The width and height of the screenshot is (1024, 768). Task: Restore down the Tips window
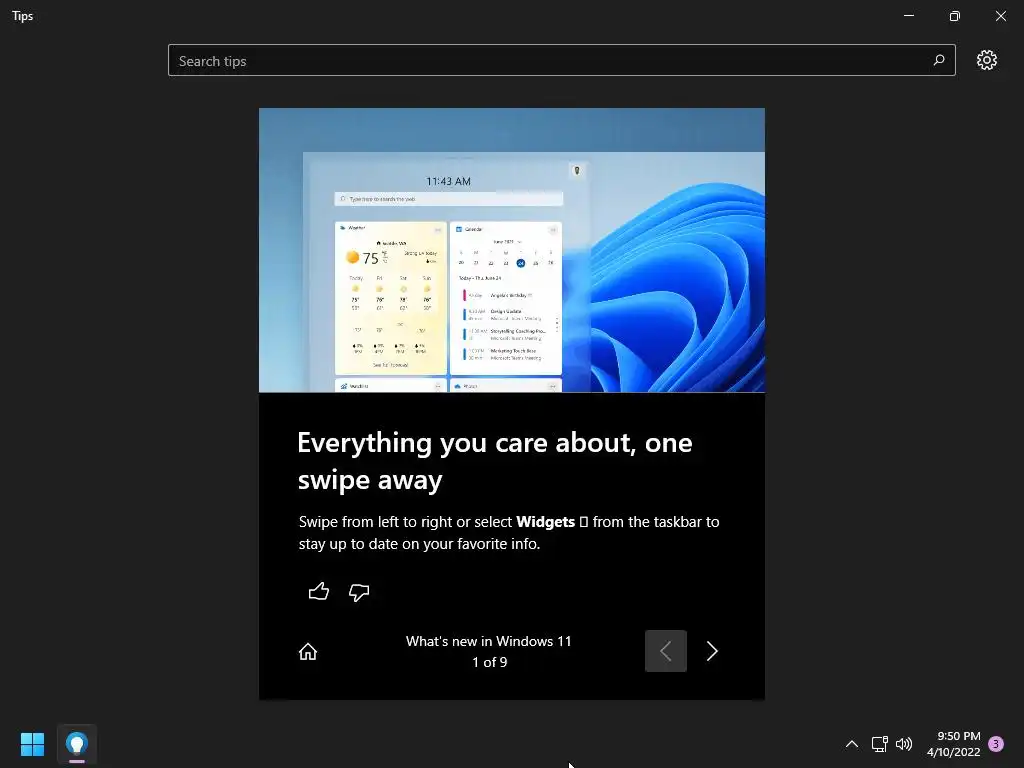pyautogui.click(x=955, y=16)
